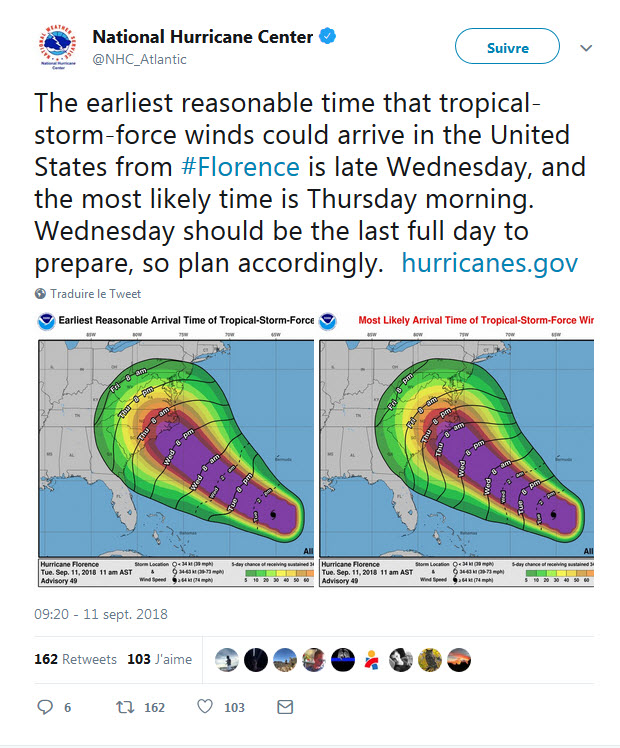Open first liker's profile avatar

click(227, 660)
